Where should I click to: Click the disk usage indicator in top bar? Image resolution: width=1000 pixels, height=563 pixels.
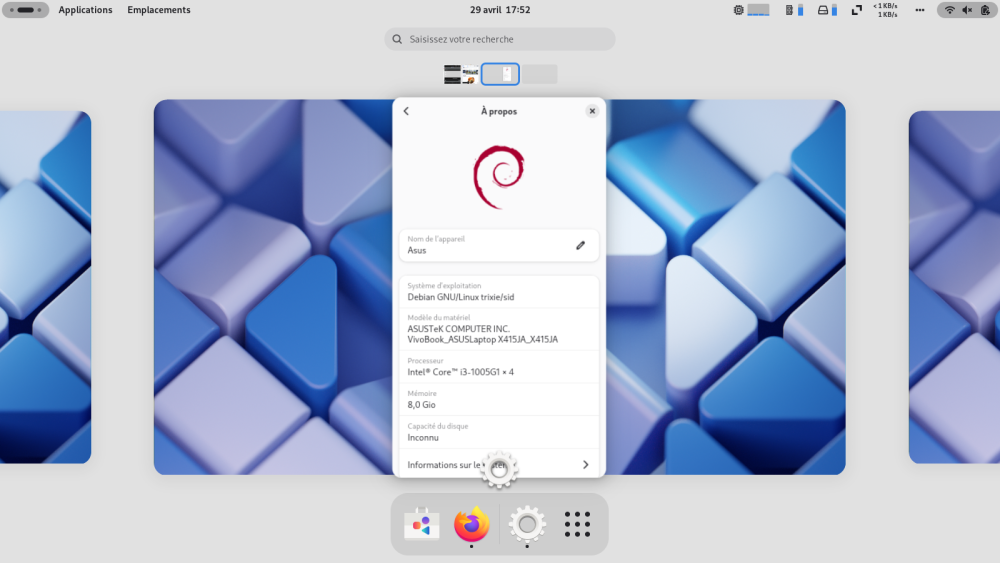coord(827,10)
